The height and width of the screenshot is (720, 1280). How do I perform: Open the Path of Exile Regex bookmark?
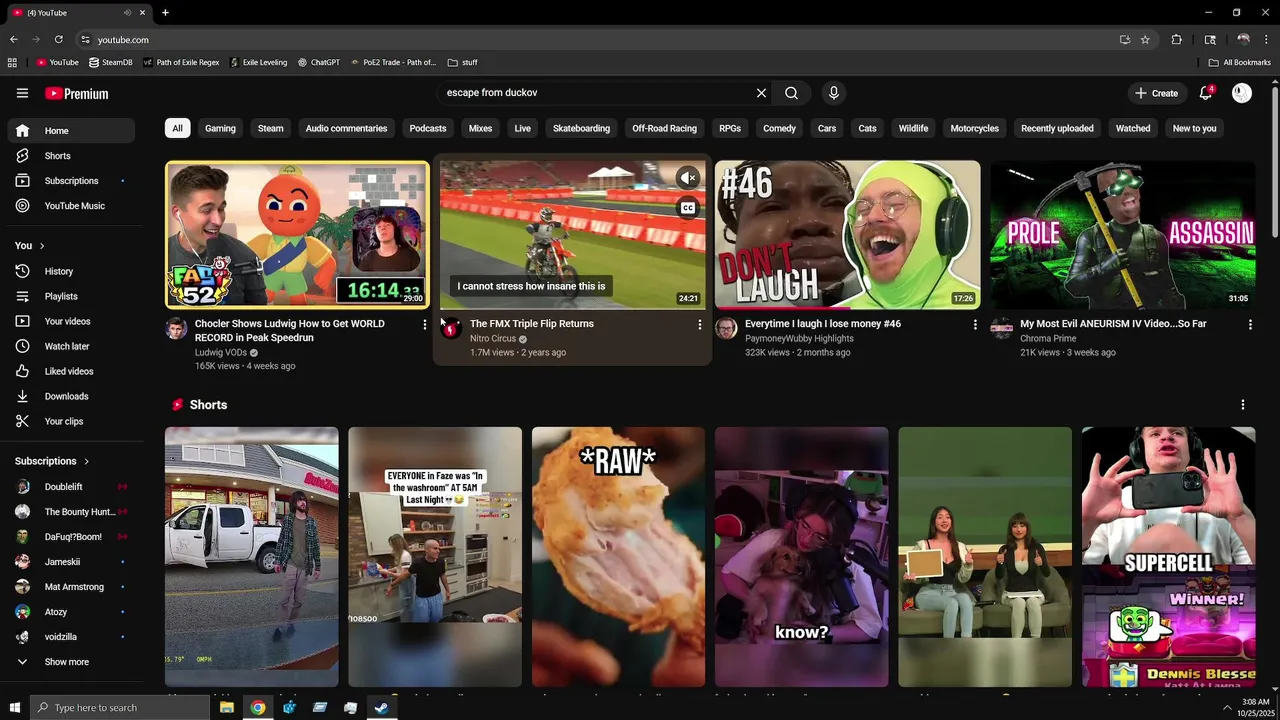tap(181, 62)
